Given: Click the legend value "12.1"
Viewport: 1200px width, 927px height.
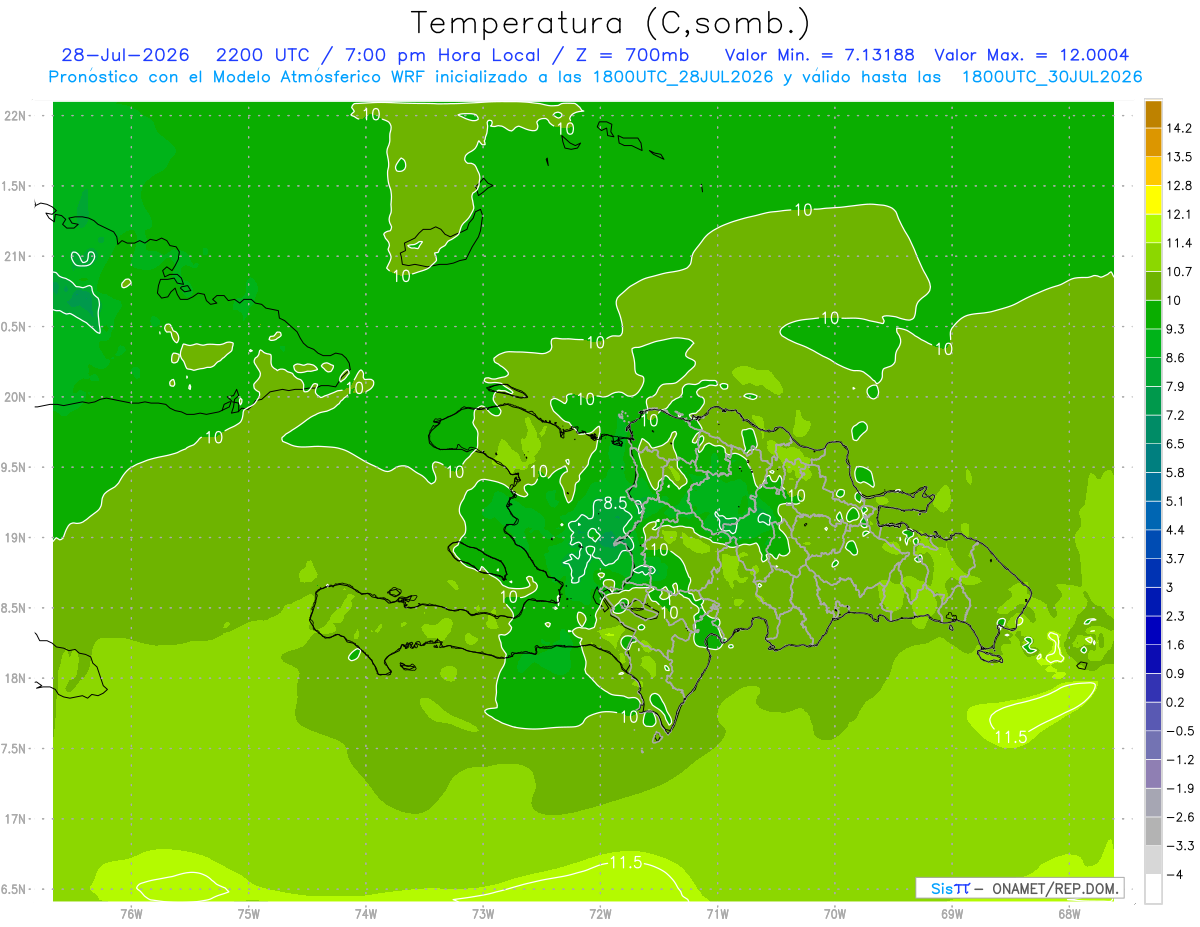Looking at the screenshot, I should pos(1178,214).
